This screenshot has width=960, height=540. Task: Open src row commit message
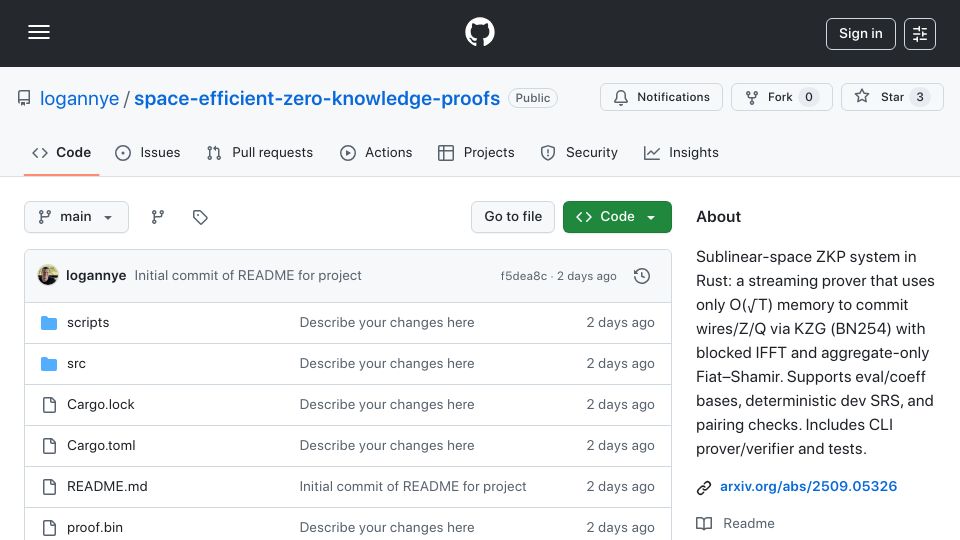tap(387, 364)
